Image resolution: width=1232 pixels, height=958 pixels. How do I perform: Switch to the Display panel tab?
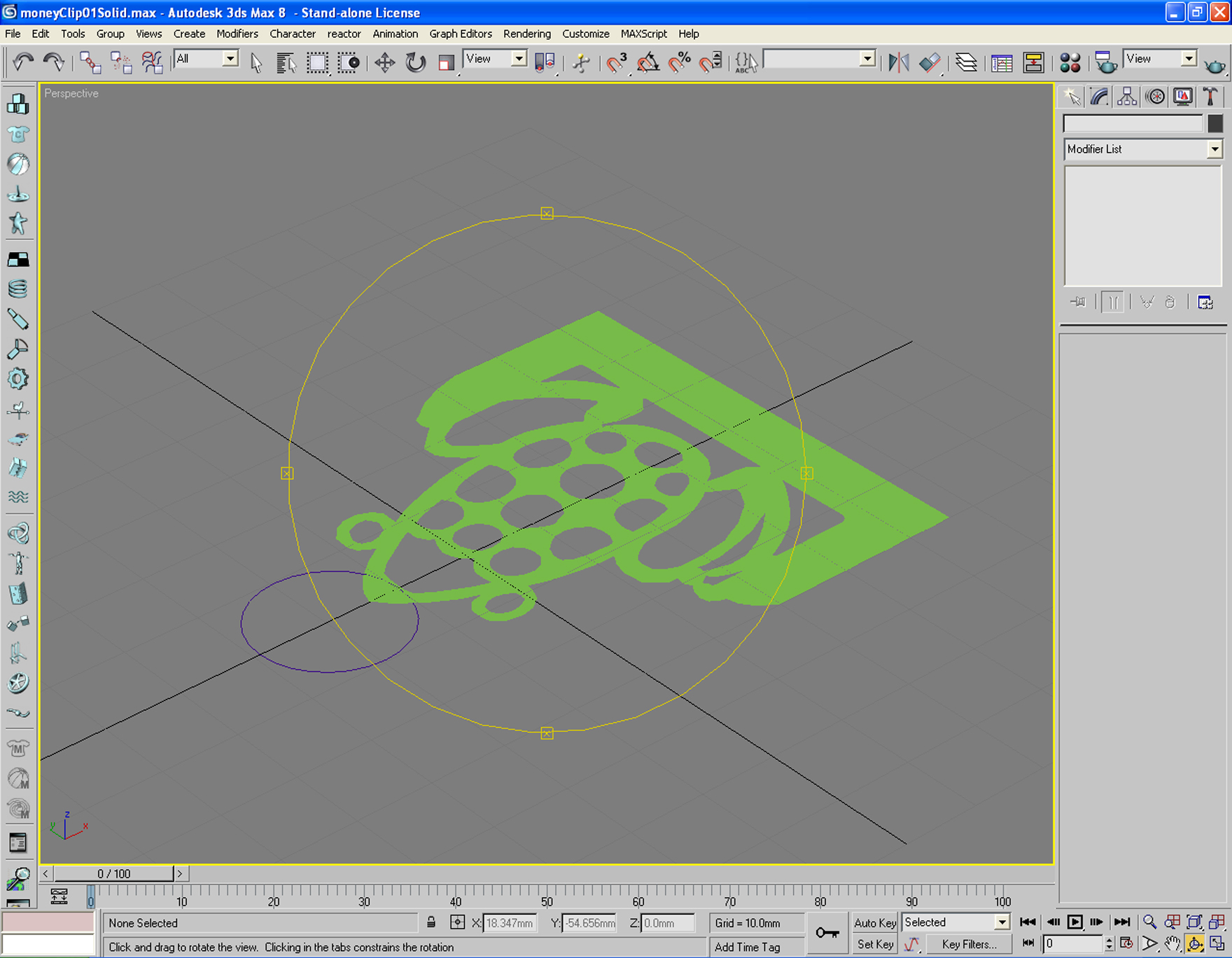click(x=1183, y=97)
